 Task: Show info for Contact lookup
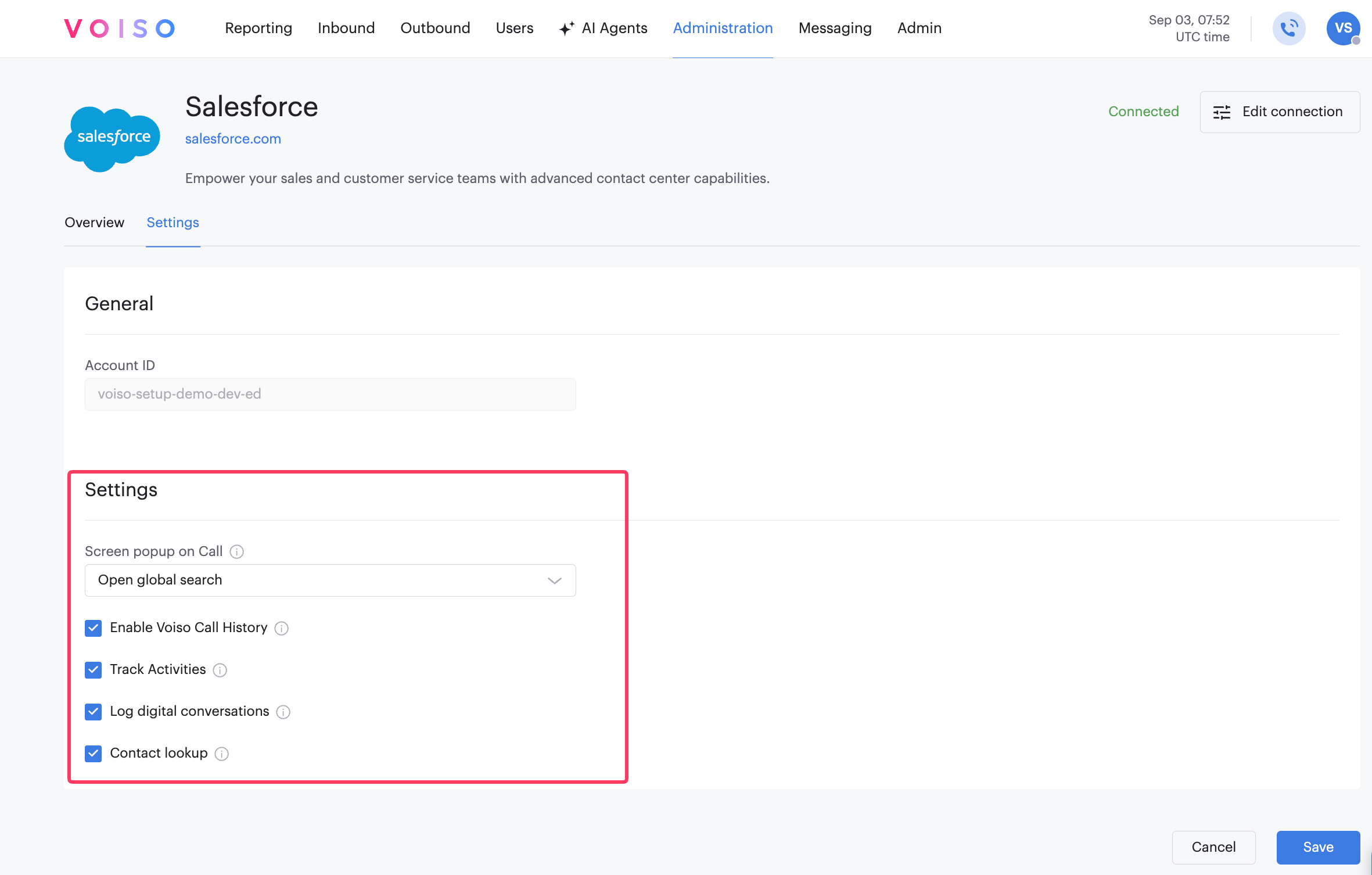(x=222, y=754)
